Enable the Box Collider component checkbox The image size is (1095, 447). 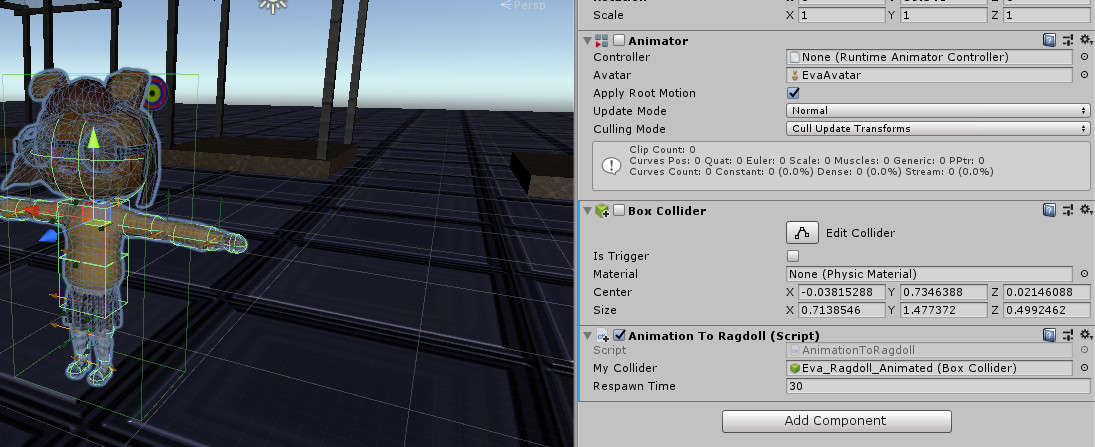[619, 211]
